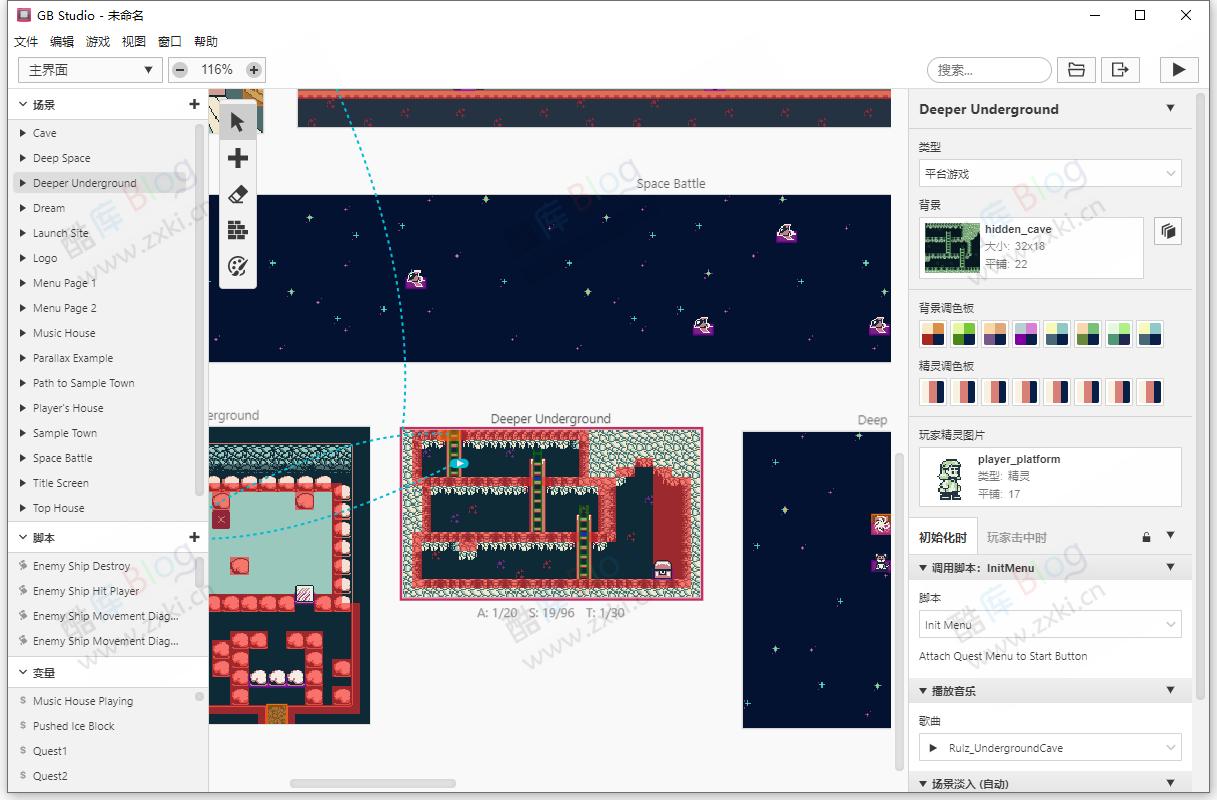Select the Deep Space scene in sidebar
Viewport: 1217px width, 800px height.
(x=62, y=158)
